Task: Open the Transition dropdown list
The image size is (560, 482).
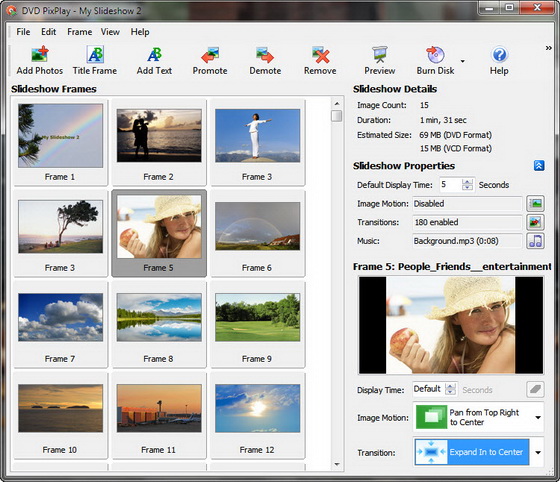Action: pos(538,452)
